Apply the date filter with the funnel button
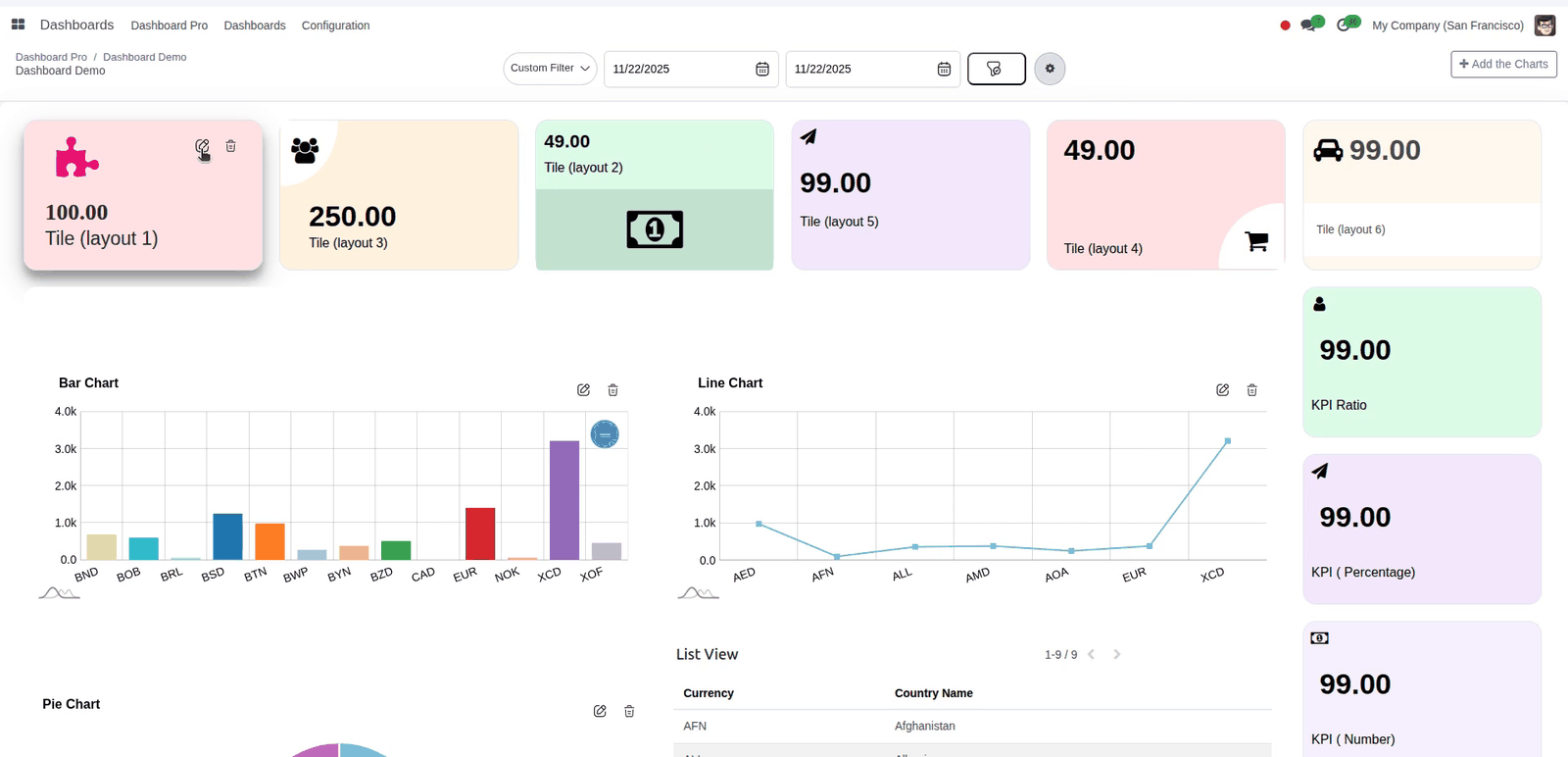The width and height of the screenshot is (1568, 757). tap(996, 69)
